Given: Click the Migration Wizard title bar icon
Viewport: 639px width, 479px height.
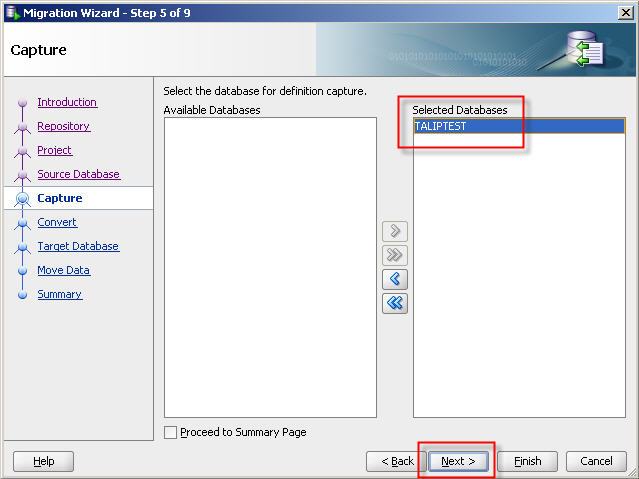Looking at the screenshot, I should click(13, 13).
